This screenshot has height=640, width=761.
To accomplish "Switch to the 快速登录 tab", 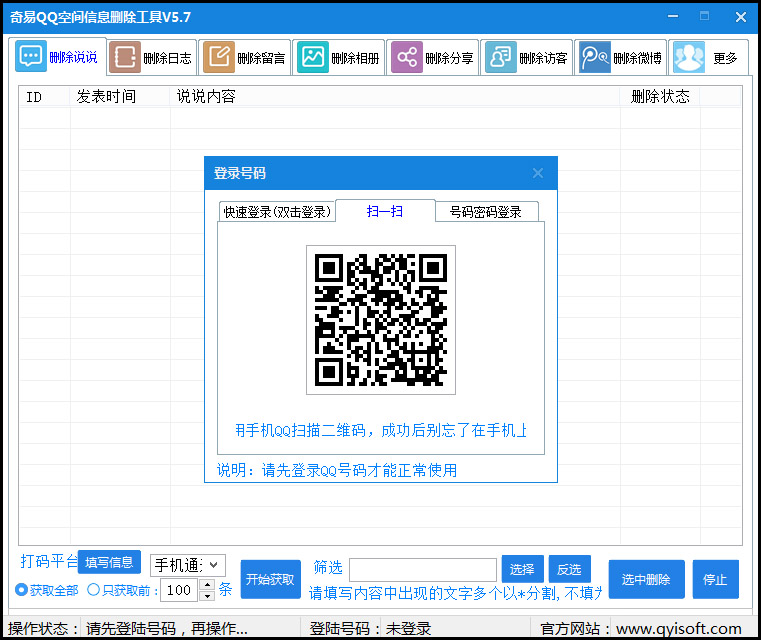I will coord(276,212).
